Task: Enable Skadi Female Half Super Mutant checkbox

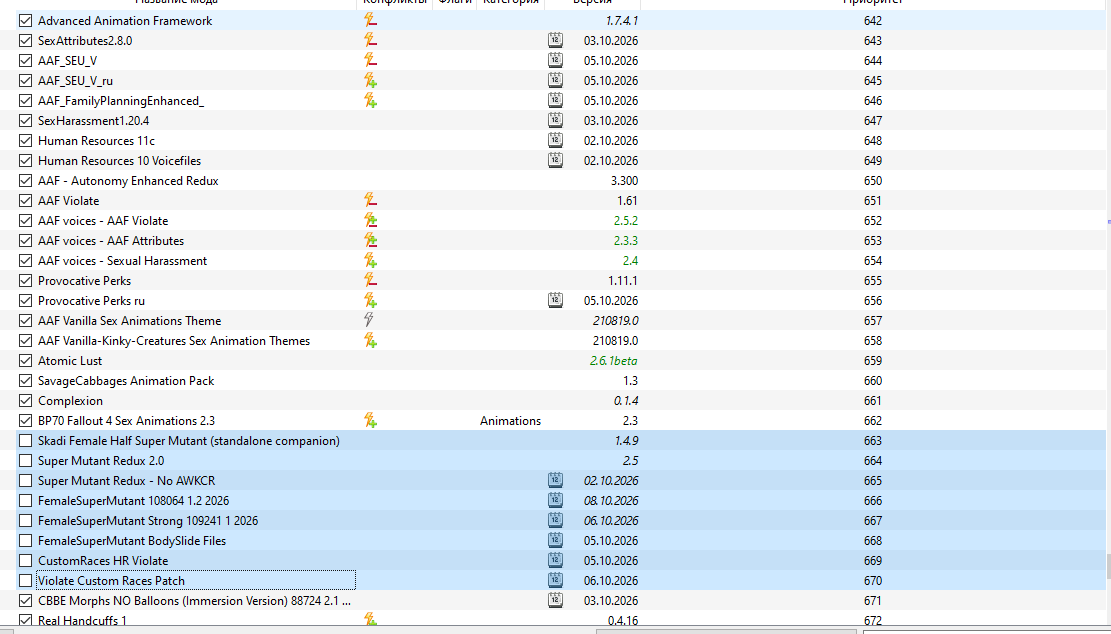Action: [26, 441]
